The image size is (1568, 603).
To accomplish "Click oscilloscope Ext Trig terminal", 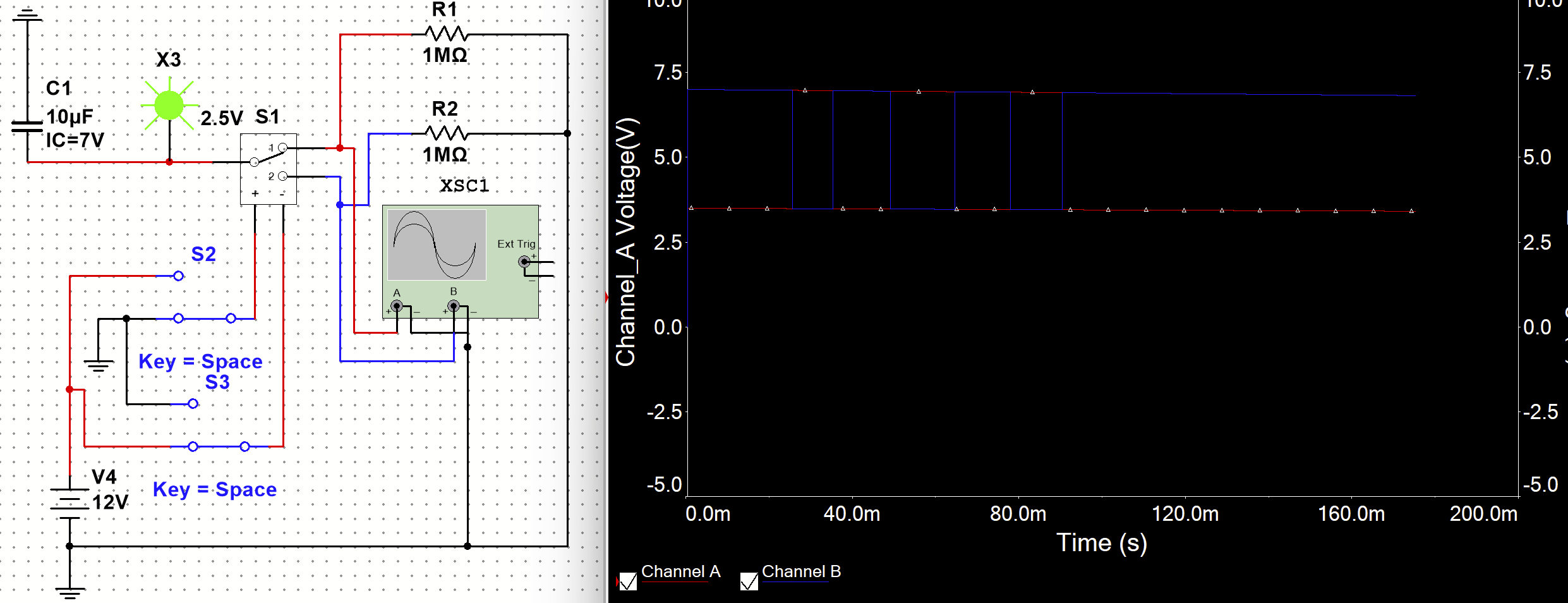I will (524, 261).
